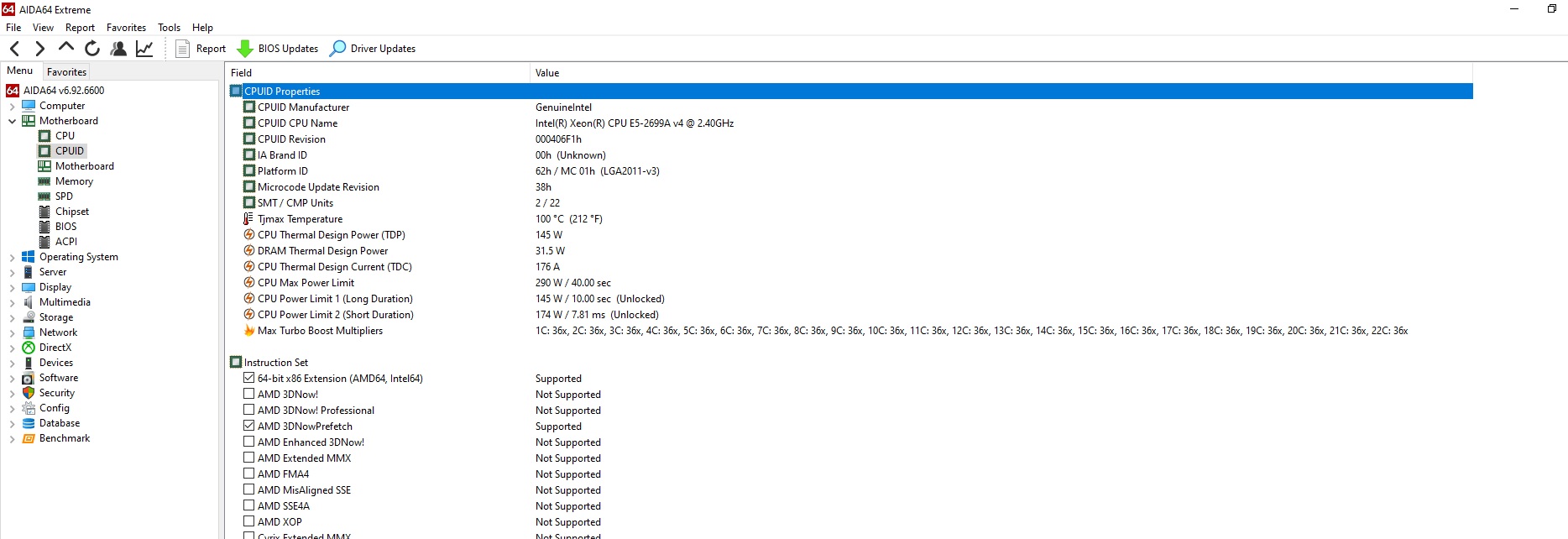1568x539 pixels.
Task: Expand the Operating System tree node
Action: point(12,258)
